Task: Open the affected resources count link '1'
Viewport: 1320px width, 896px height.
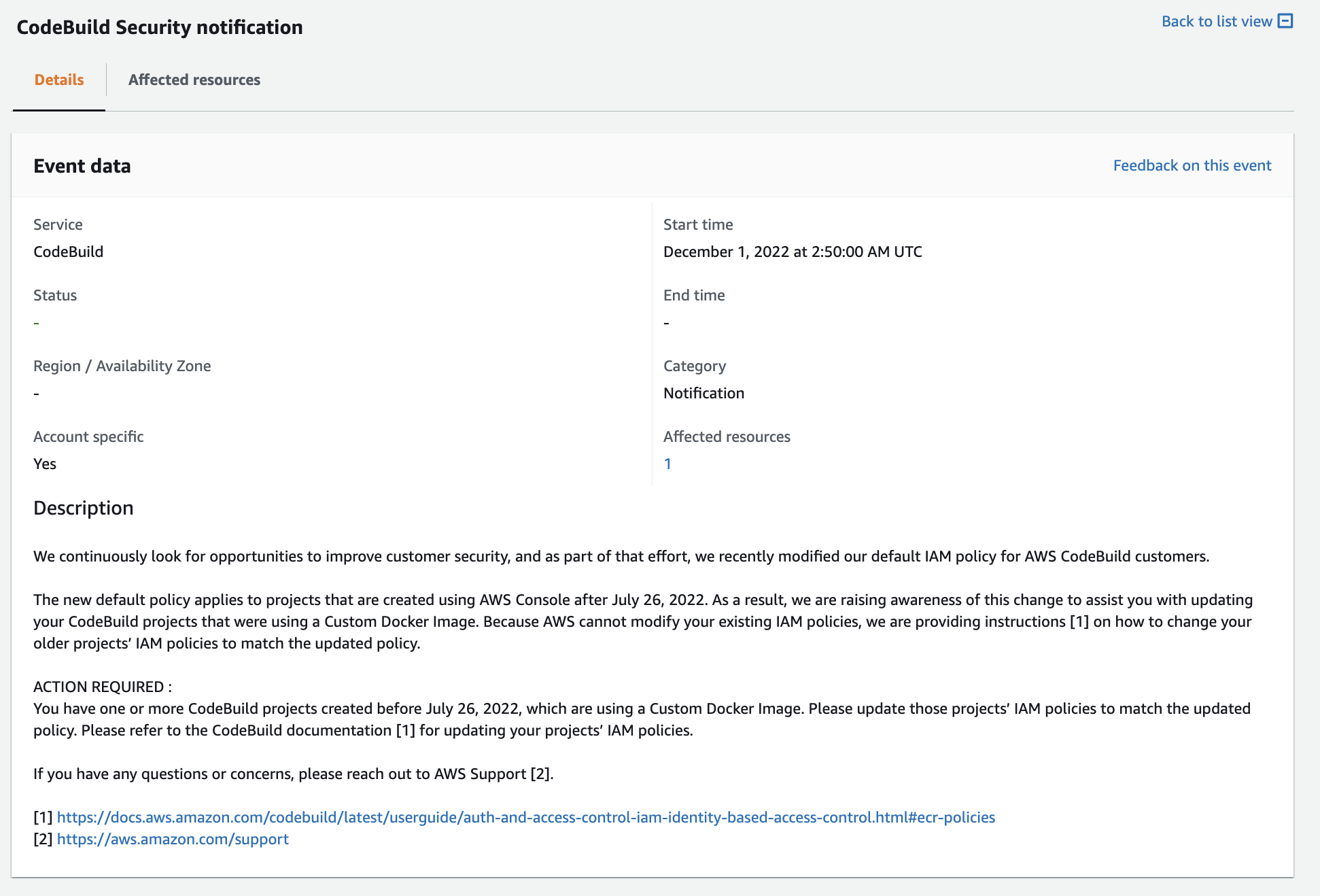Action: [667, 464]
